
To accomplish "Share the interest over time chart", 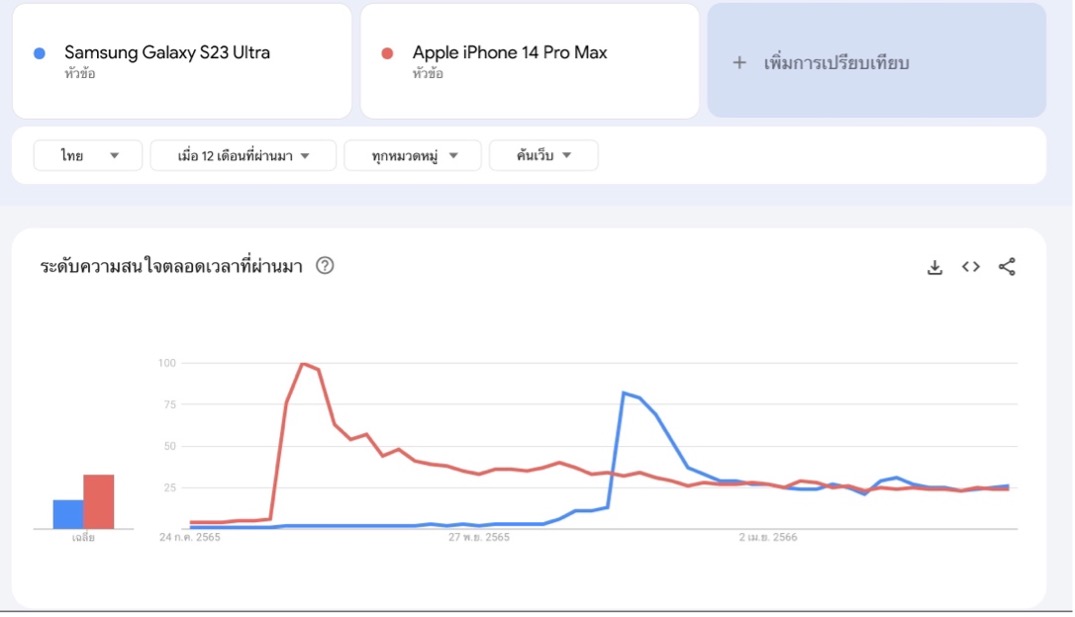I will [x=1006, y=267].
